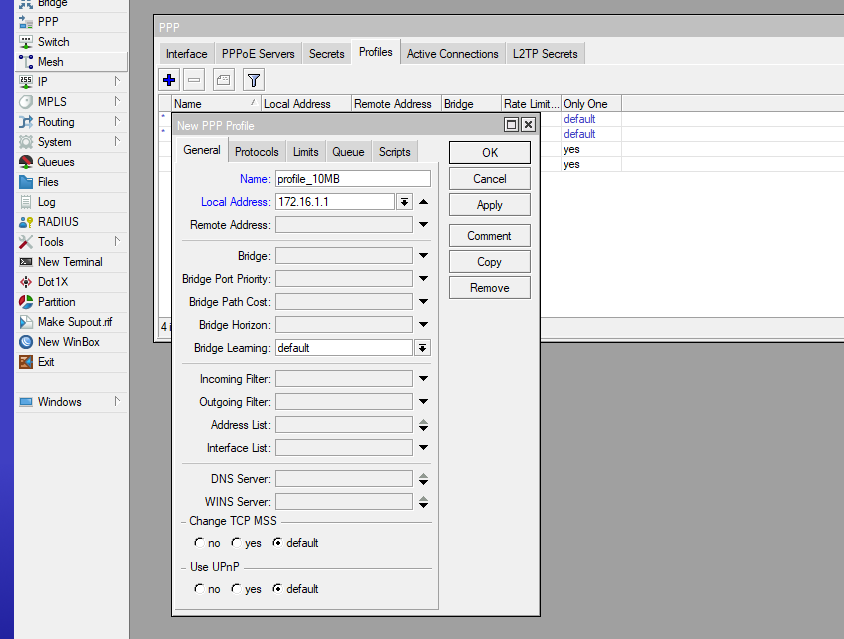The image size is (844, 639).
Task: Maximize the New PPP Profile dialog
Action: (x=511, y=125)
